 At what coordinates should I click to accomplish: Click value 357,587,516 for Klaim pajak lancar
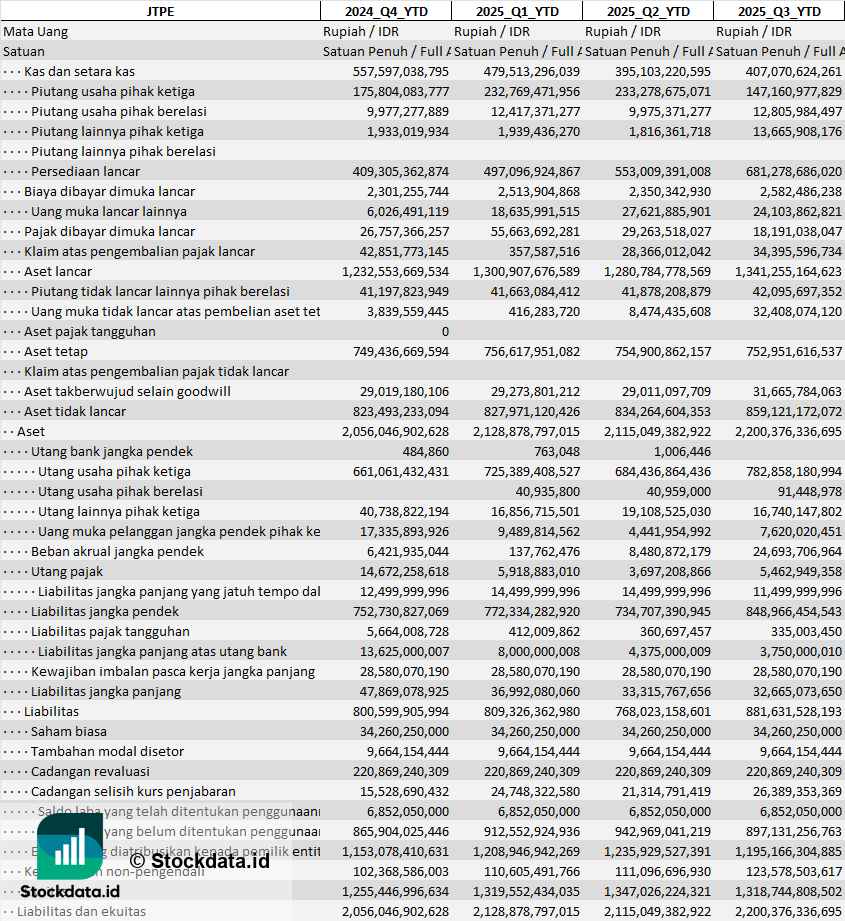tap(544, 251)
